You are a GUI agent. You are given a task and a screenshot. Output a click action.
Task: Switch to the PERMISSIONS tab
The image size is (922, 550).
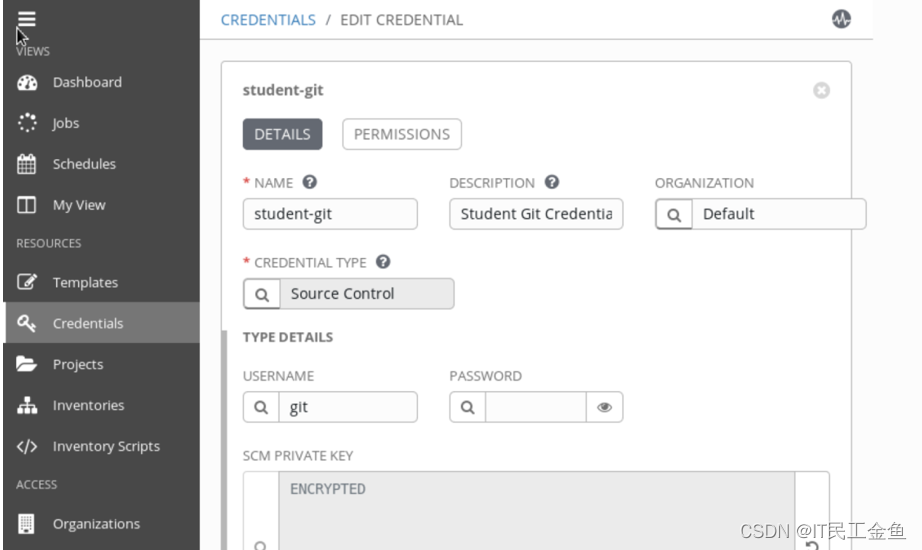(401, 134)
